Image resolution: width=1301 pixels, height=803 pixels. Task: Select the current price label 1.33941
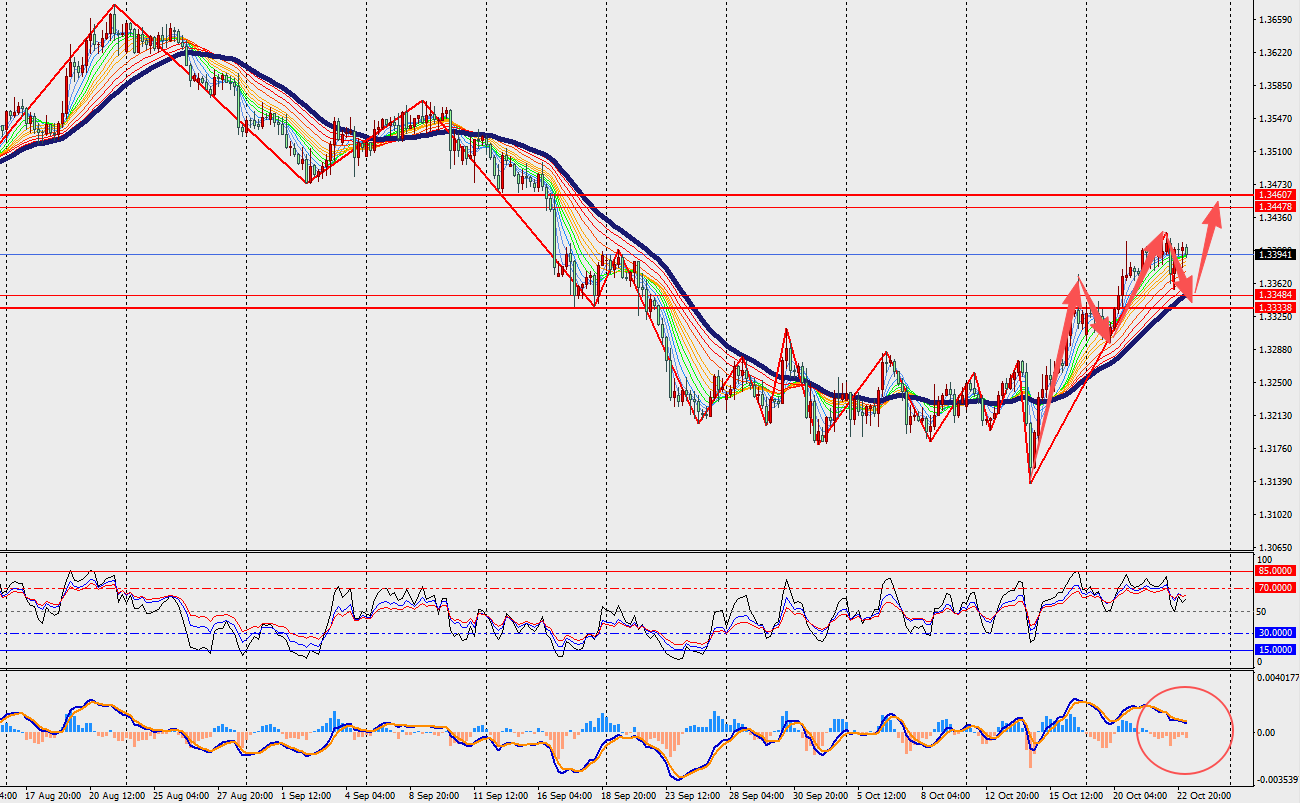click(x=1276, y=255)
